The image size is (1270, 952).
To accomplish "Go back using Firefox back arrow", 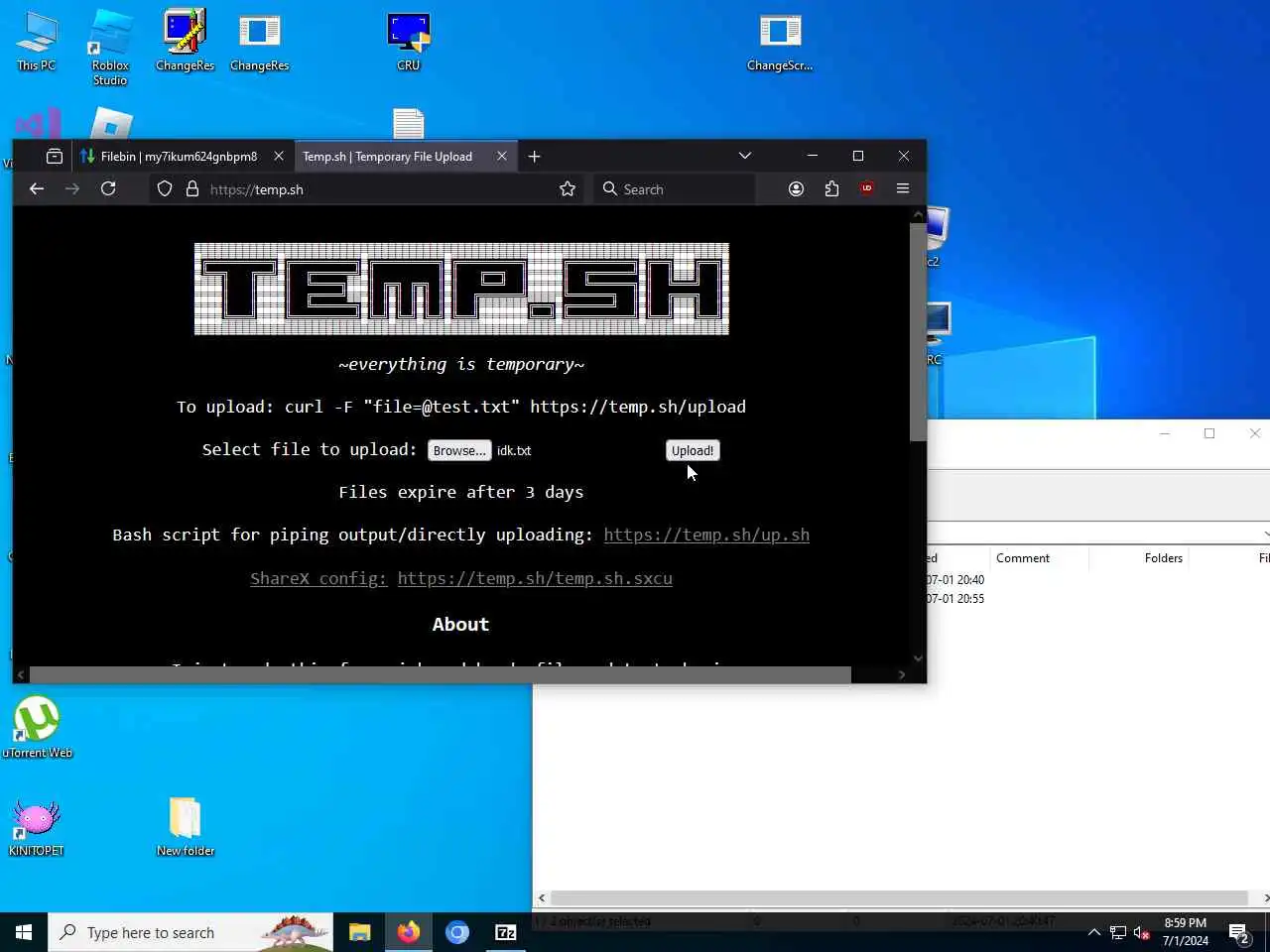I will coord(37,188).
